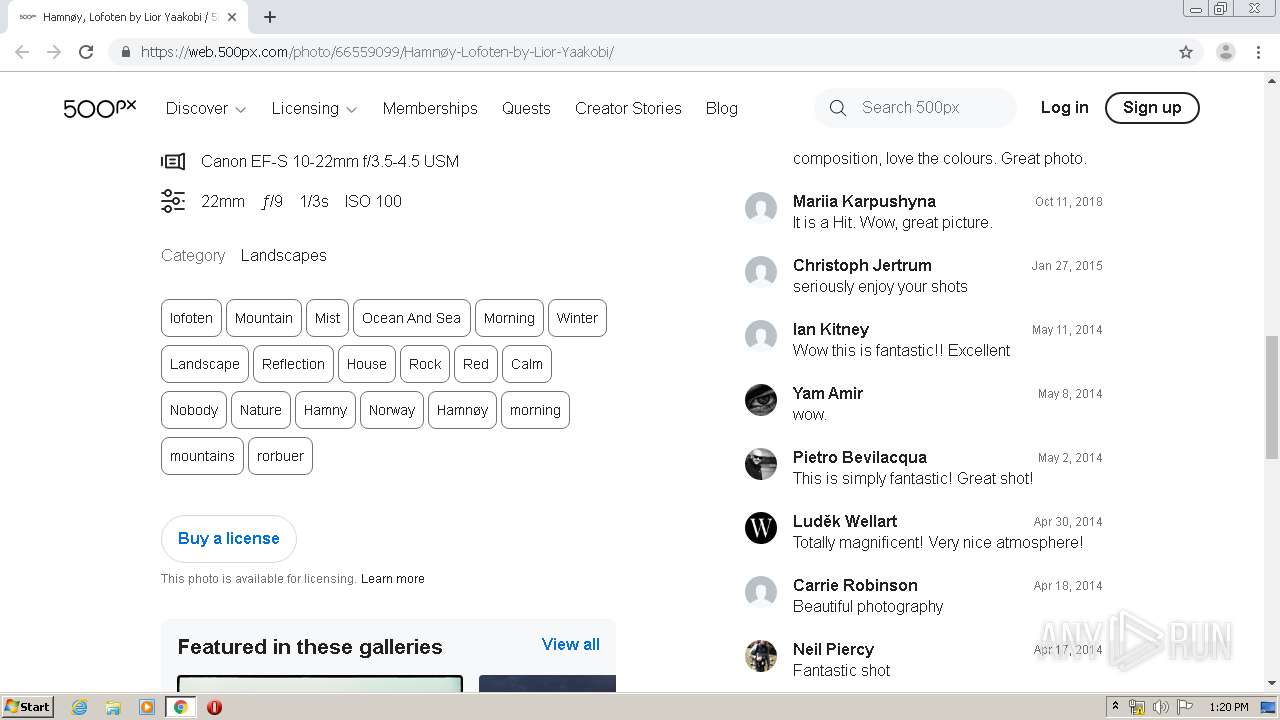Open Ian Kitney's avatar
Image resolution: width=1280 pixels, height=720 pixels.
(x=761, y=336)
